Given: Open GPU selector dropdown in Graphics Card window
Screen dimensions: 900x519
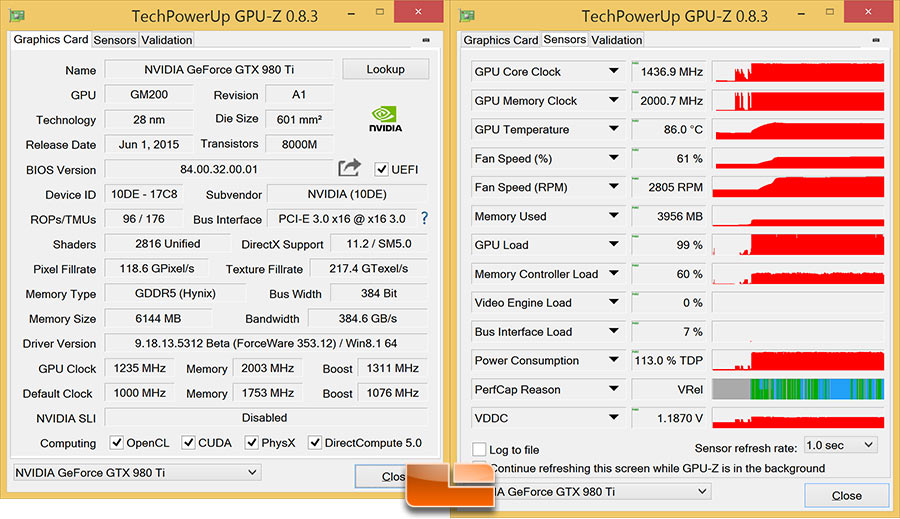Looking at the screenshot, I should click(x=136, y=472).
